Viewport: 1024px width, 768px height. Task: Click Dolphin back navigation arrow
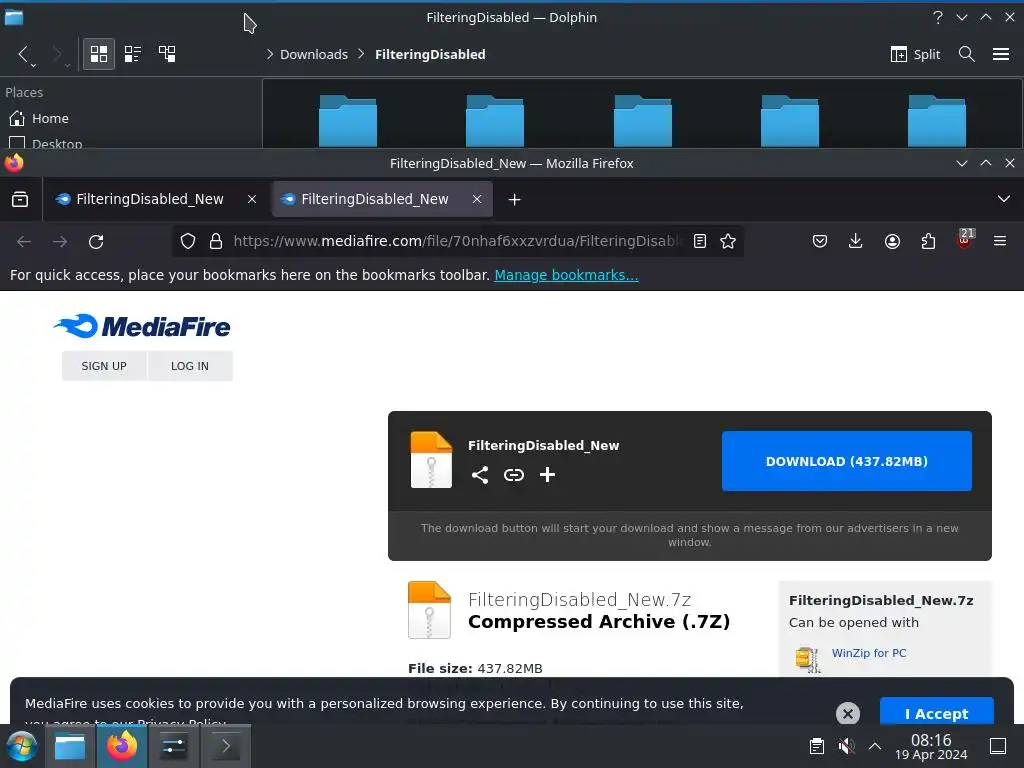coord(24,54)
